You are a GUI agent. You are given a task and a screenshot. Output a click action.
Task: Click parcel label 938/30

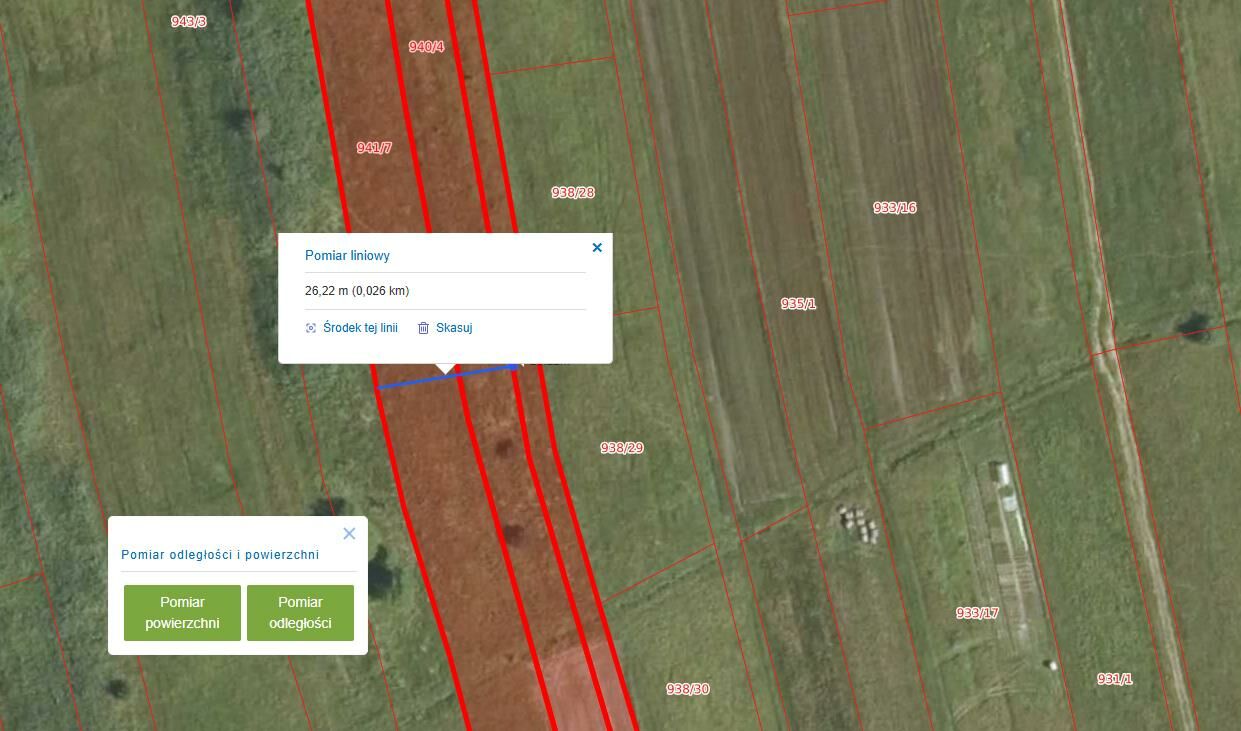[687, 689]
